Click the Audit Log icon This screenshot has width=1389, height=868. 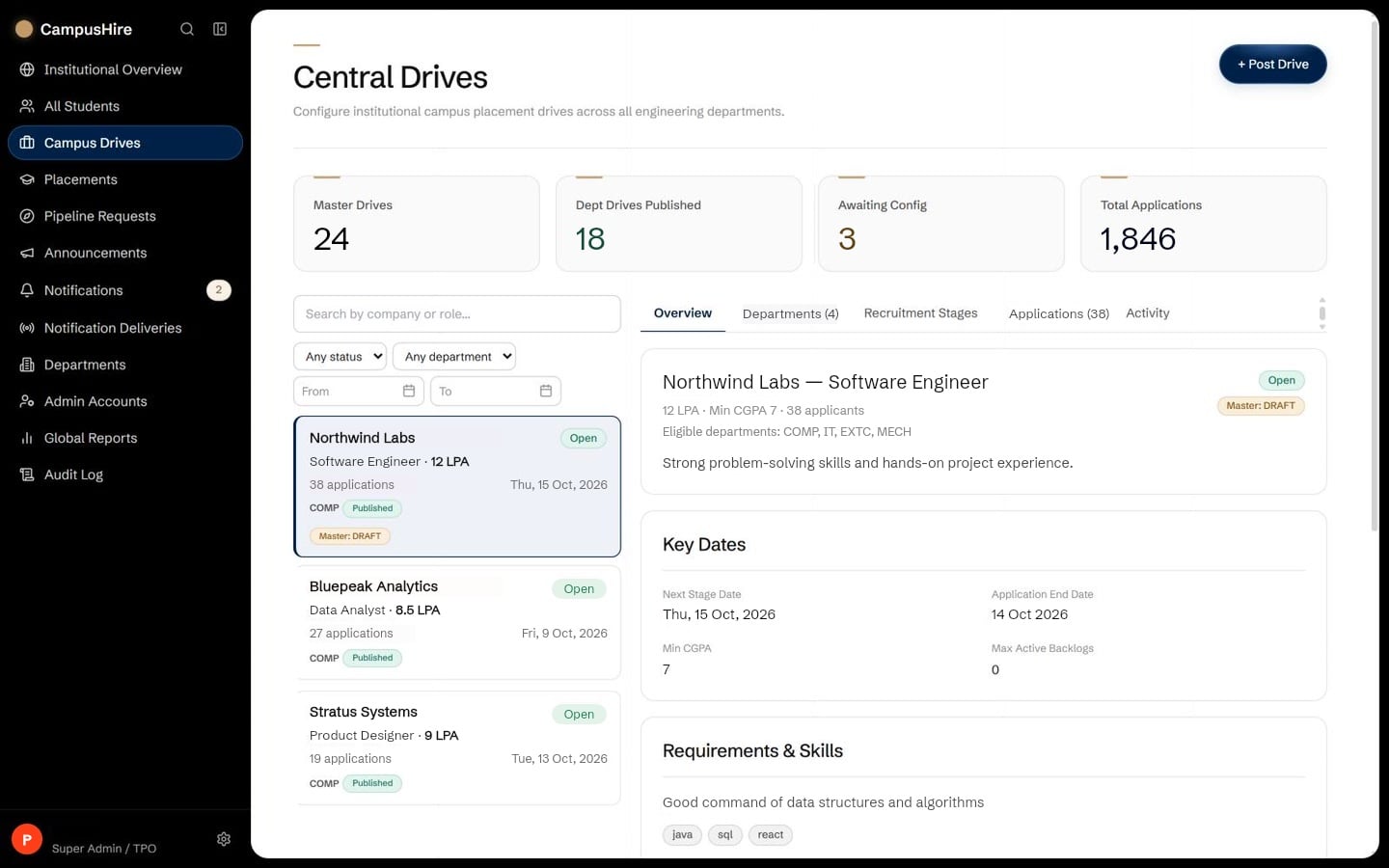(x=27, y=475)
